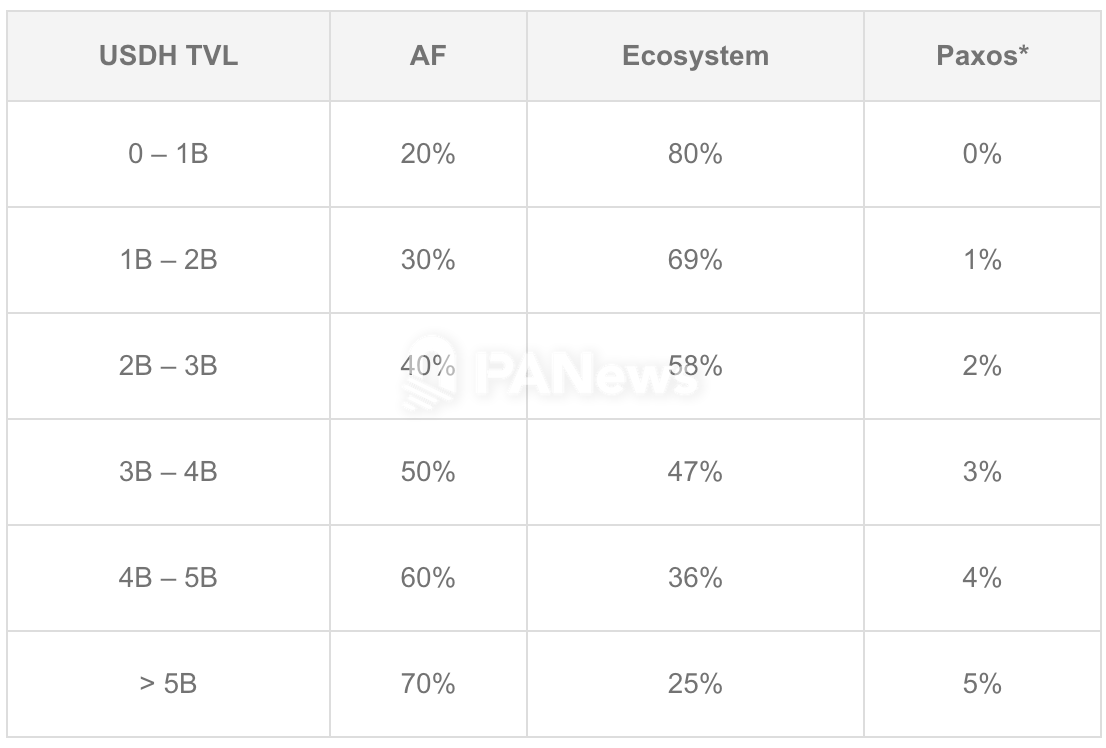Click the 60% AF cell
The height and width of the screenshot is (748, 1106).
click(x=428, y=577)
